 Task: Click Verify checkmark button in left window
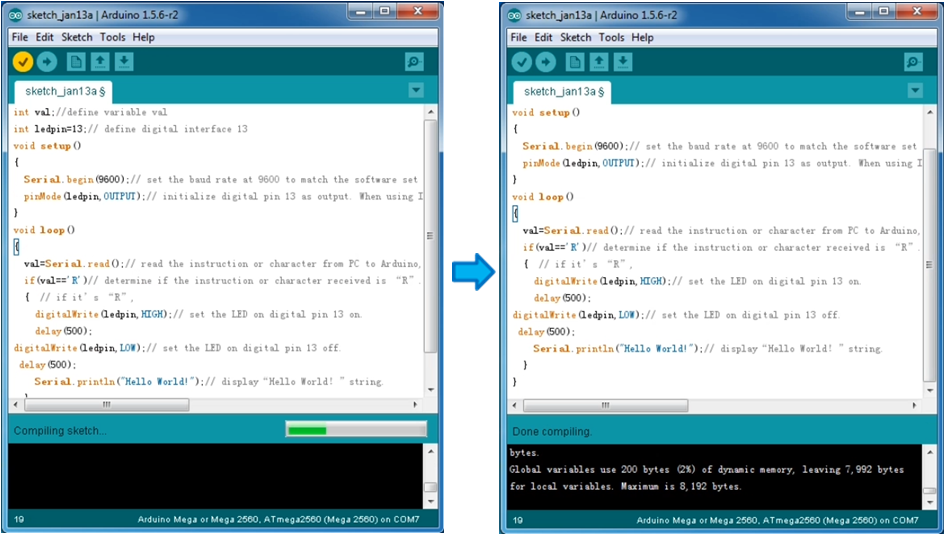click(x=22, y=61)
